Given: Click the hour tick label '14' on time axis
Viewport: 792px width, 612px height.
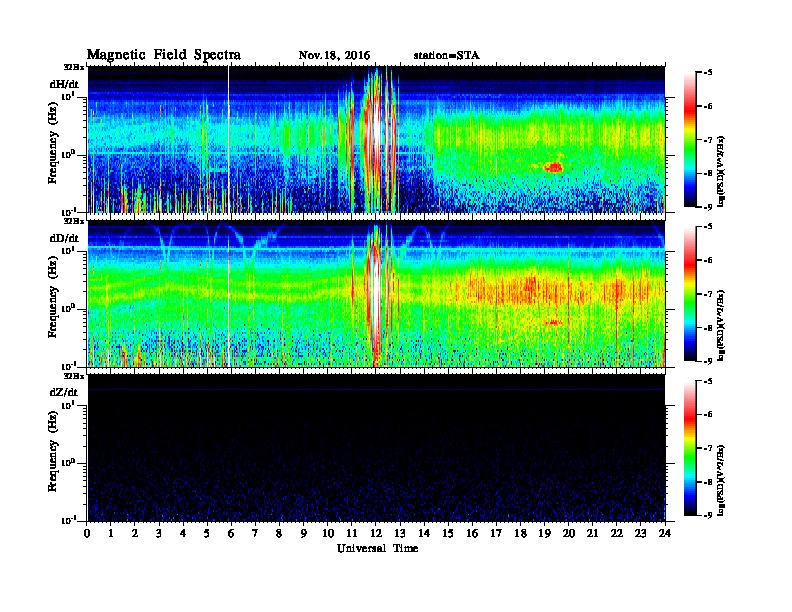Looking at the screenshot, I should [x=424, y=533].
